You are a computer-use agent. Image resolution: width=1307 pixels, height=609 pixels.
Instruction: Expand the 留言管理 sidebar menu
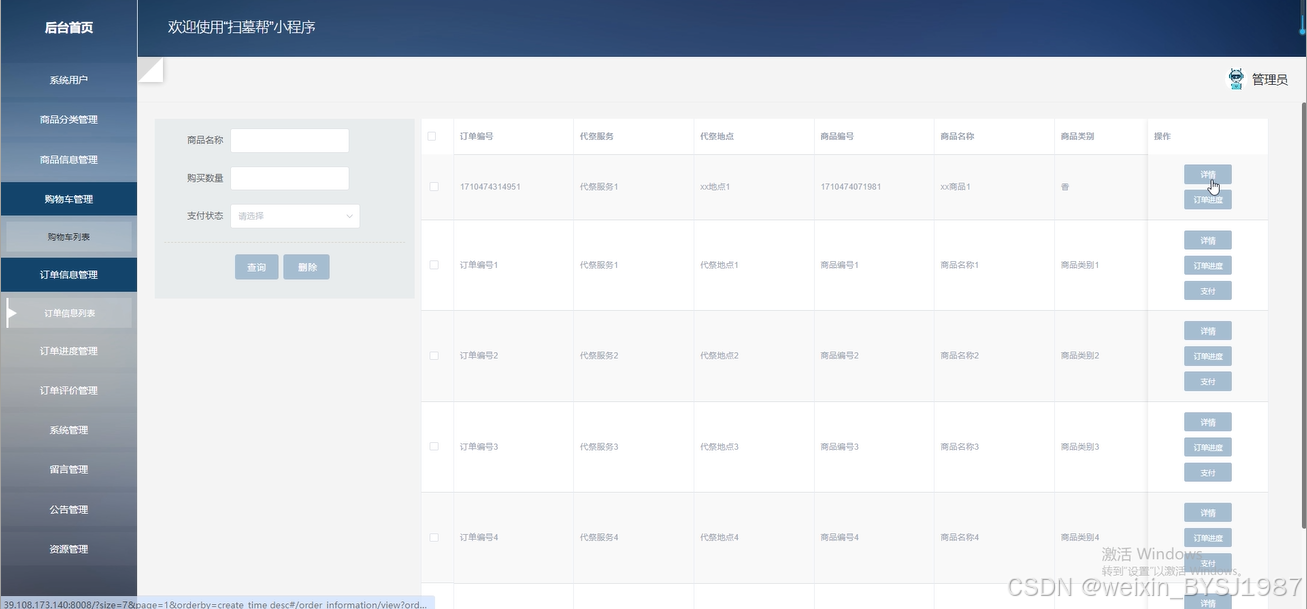[69, 470]
